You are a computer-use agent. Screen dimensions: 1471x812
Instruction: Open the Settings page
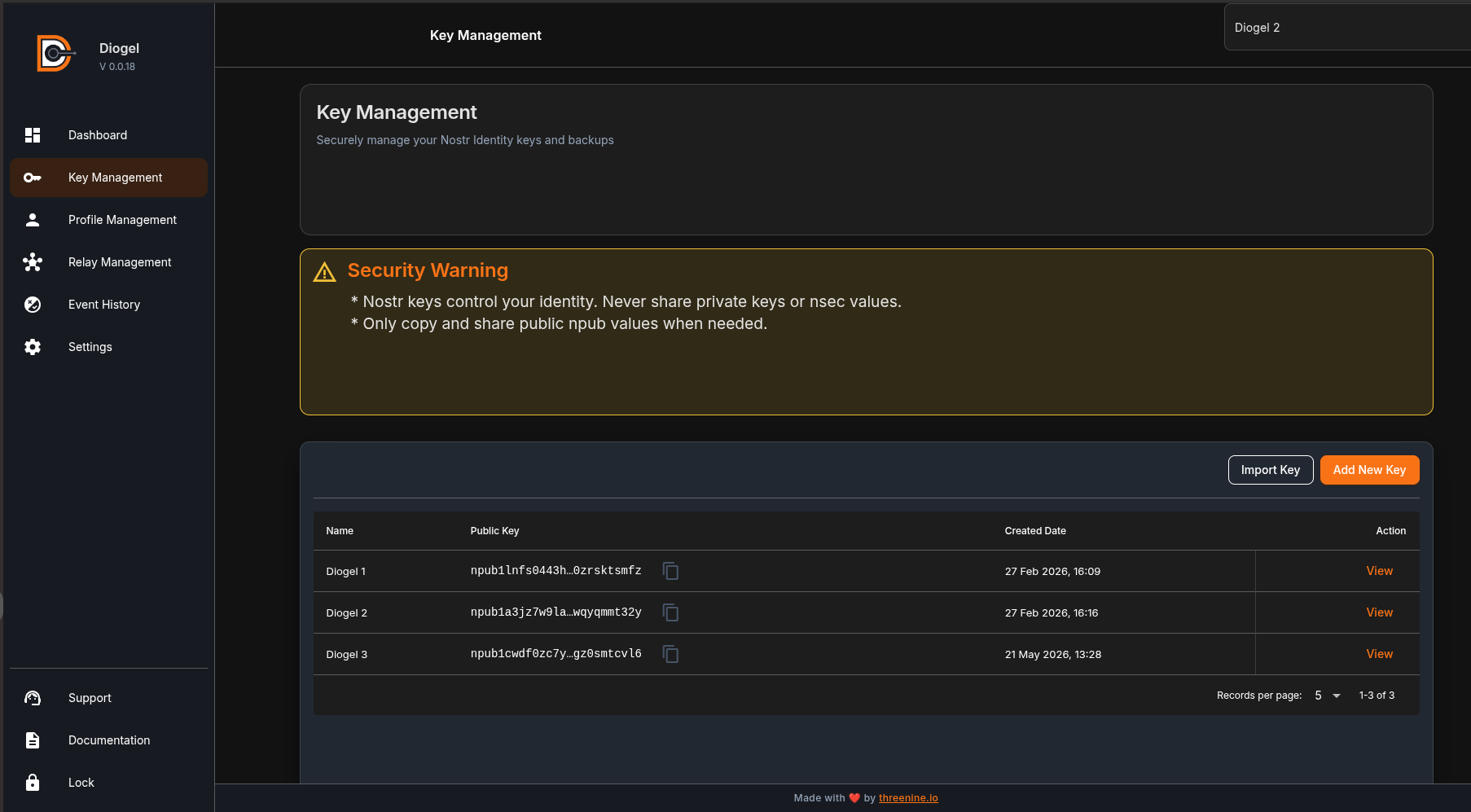108,347
